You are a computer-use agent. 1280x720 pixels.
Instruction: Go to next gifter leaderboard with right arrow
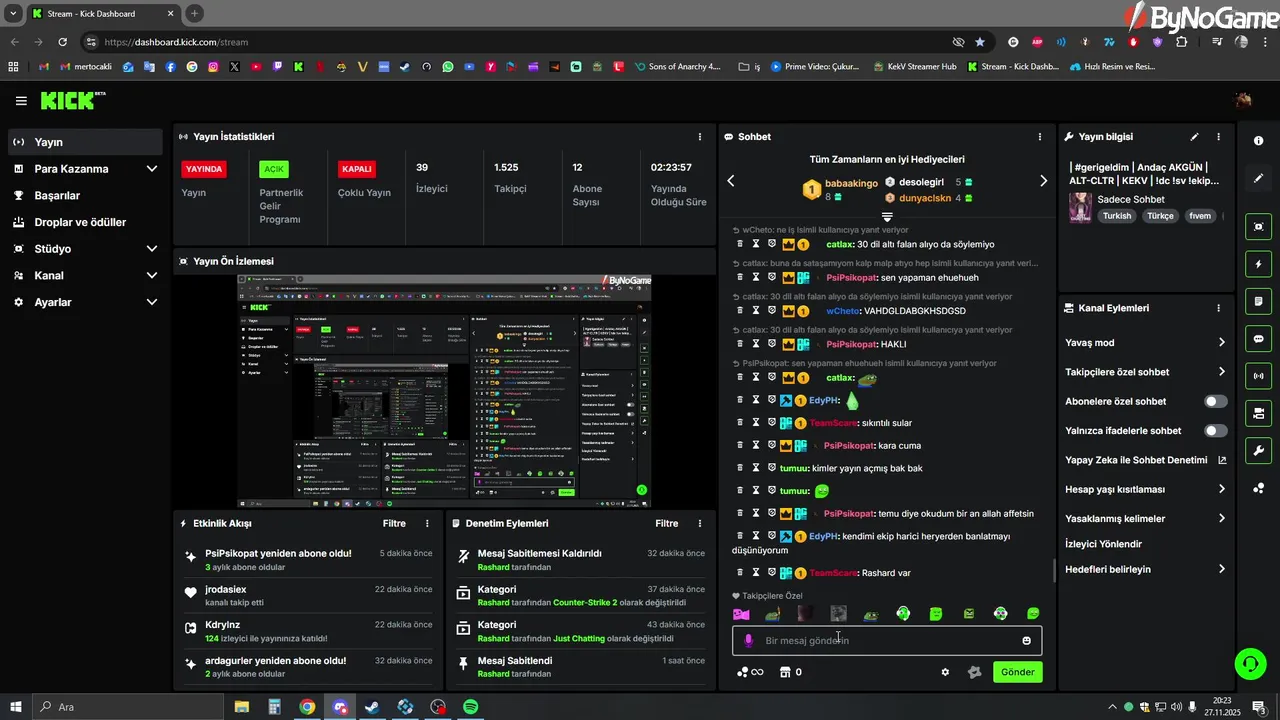coord(1043,181)
